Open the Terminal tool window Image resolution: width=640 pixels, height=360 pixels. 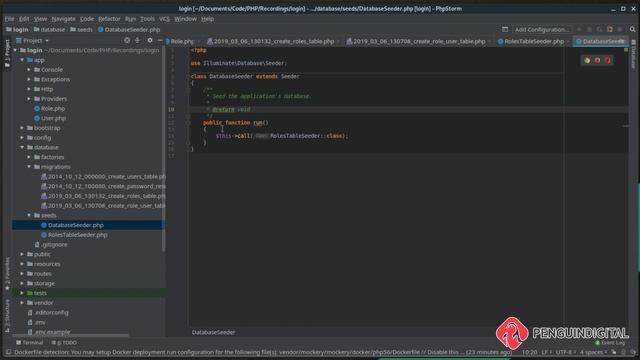pos(29,342)
